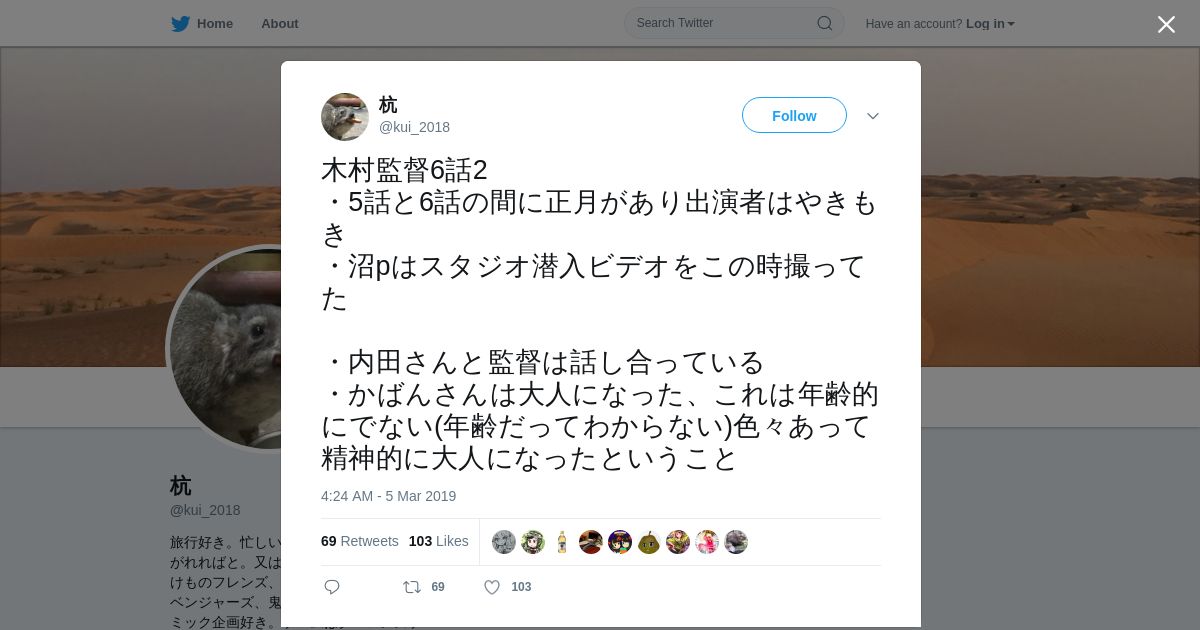
Task: Open the 69 Retweets list
Action: (360, 541)
